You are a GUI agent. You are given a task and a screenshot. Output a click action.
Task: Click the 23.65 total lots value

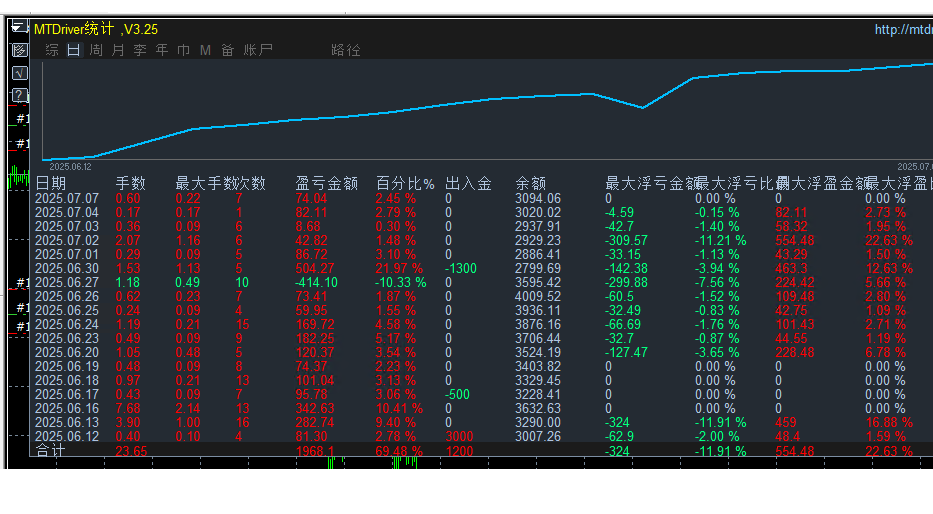pos(131,450)
